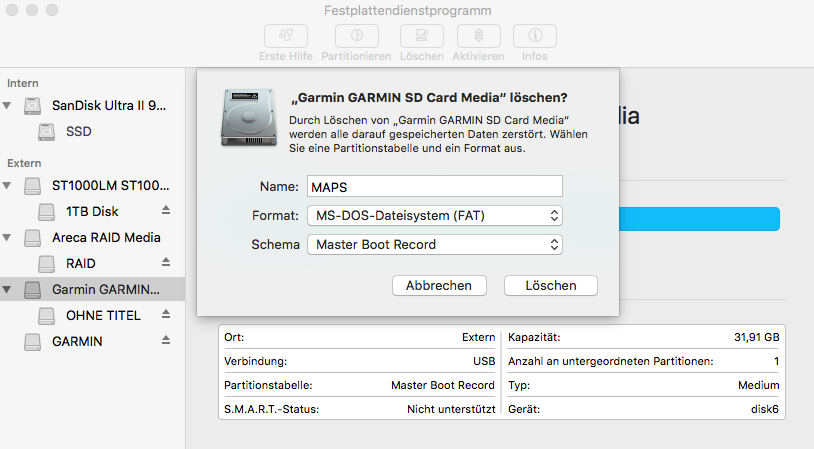Click the Erste Hilfe toolbar icon
The width and height of the screenshot is (814, 449).
[x=286, y=36]
